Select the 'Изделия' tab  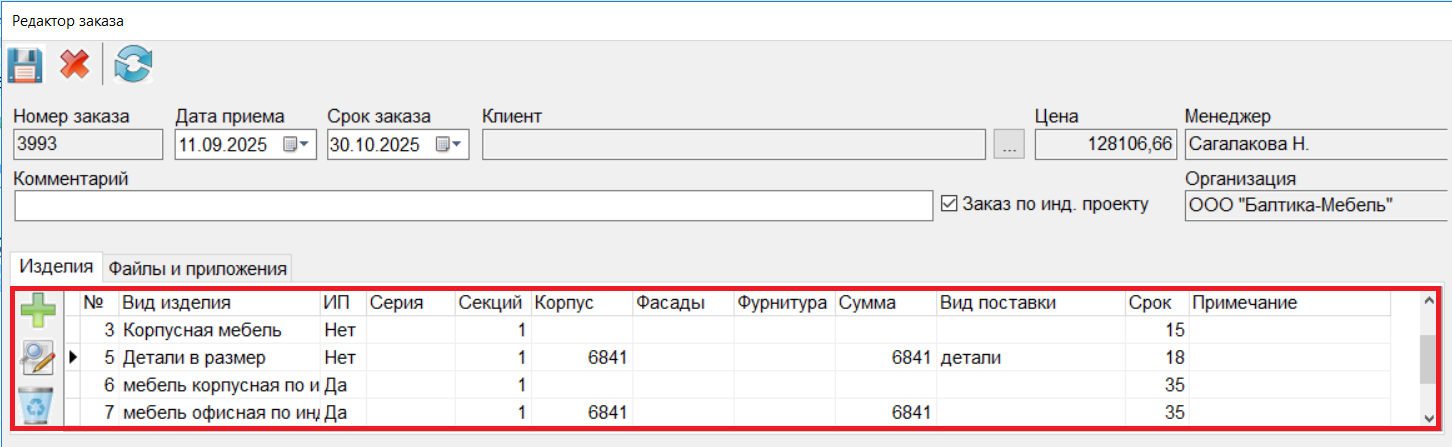click(57, 267)
